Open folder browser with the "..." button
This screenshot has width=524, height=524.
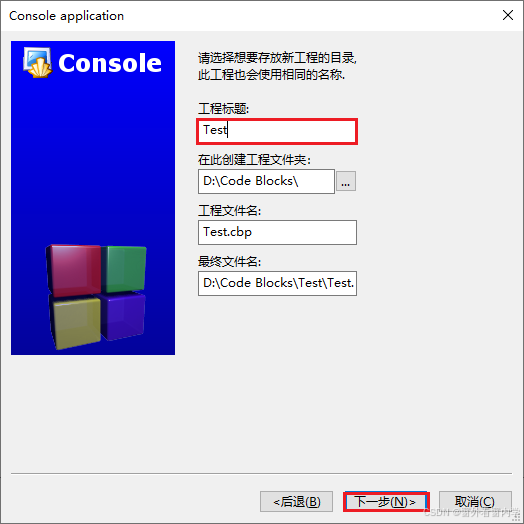click(346, 181)
